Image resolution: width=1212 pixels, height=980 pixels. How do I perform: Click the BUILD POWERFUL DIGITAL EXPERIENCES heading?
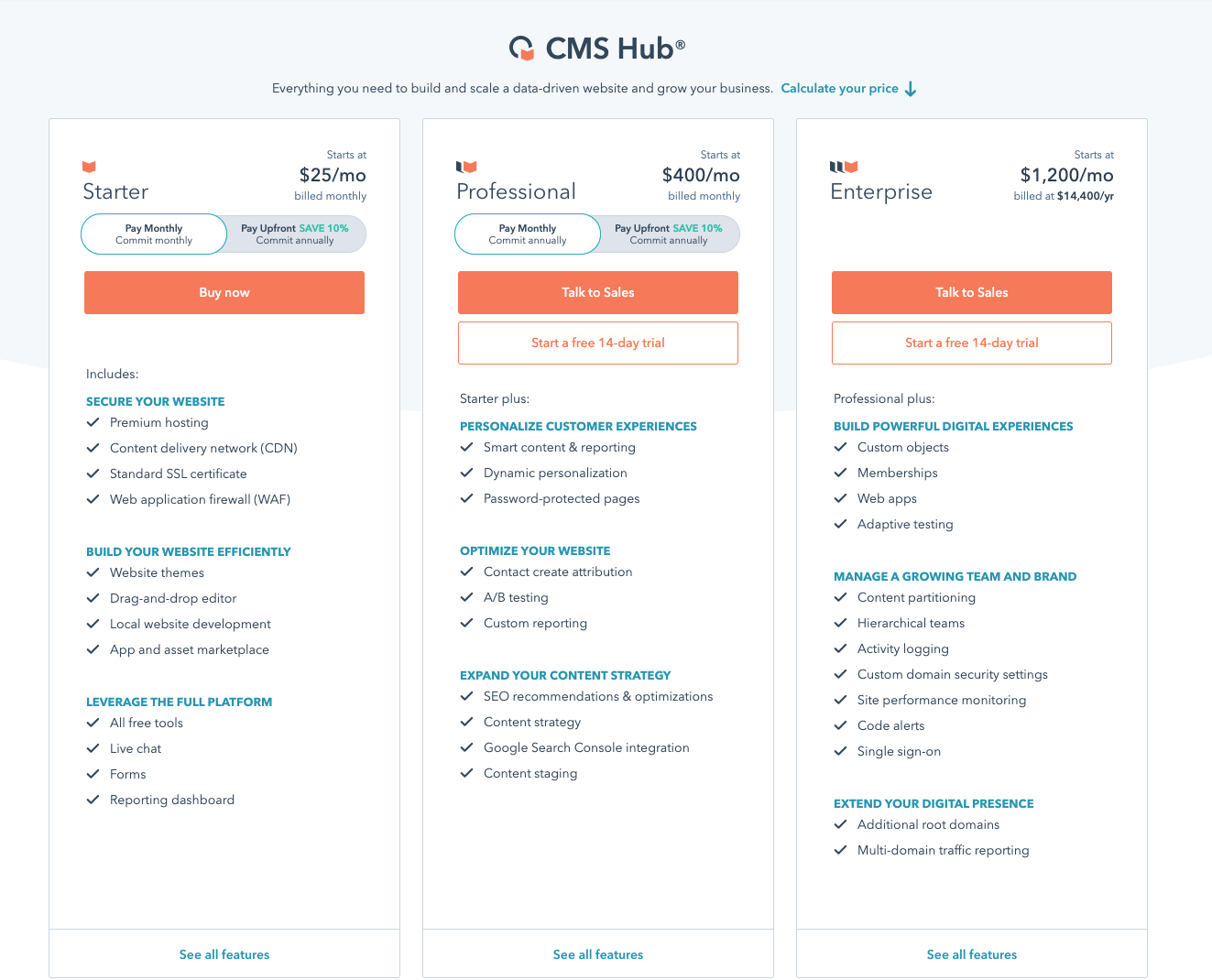click(x=954, y=426)
